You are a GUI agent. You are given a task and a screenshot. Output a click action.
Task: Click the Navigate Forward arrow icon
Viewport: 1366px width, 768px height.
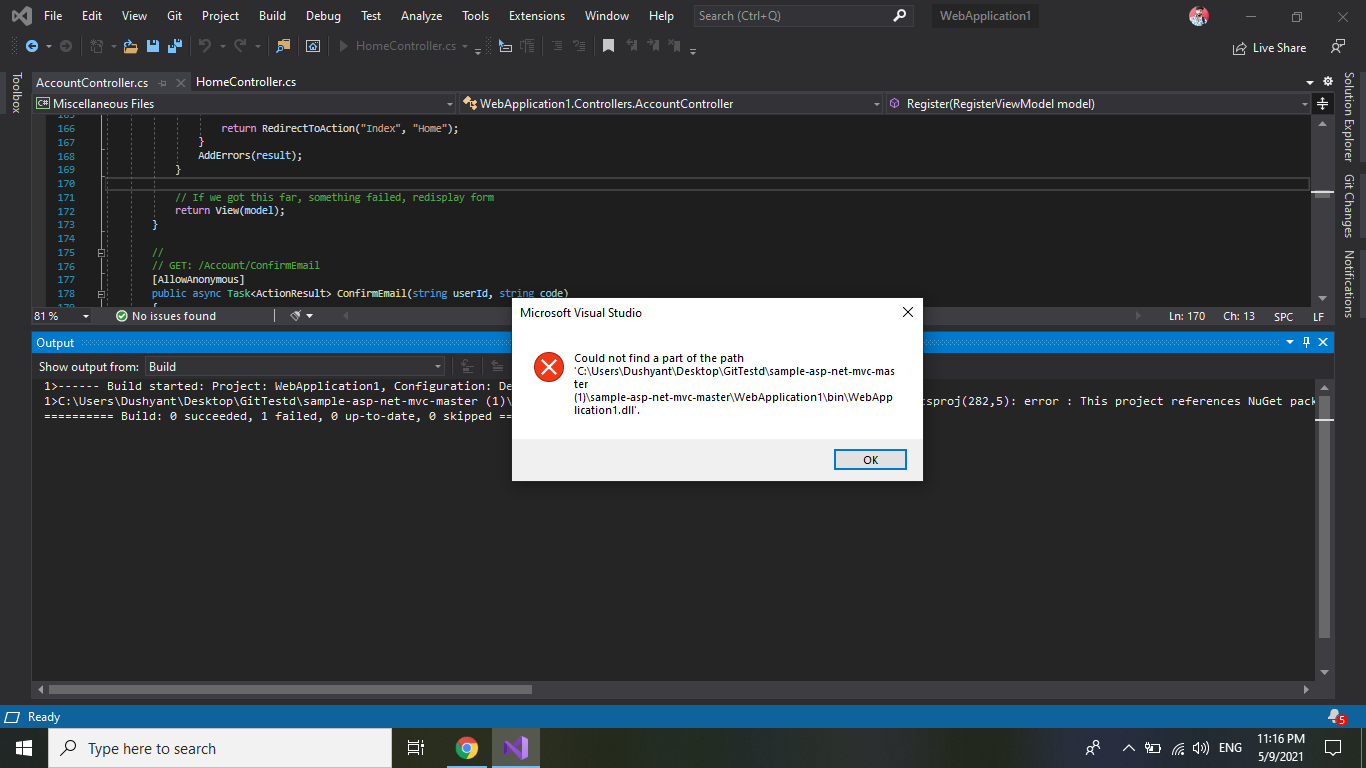(x=65, y=46)
